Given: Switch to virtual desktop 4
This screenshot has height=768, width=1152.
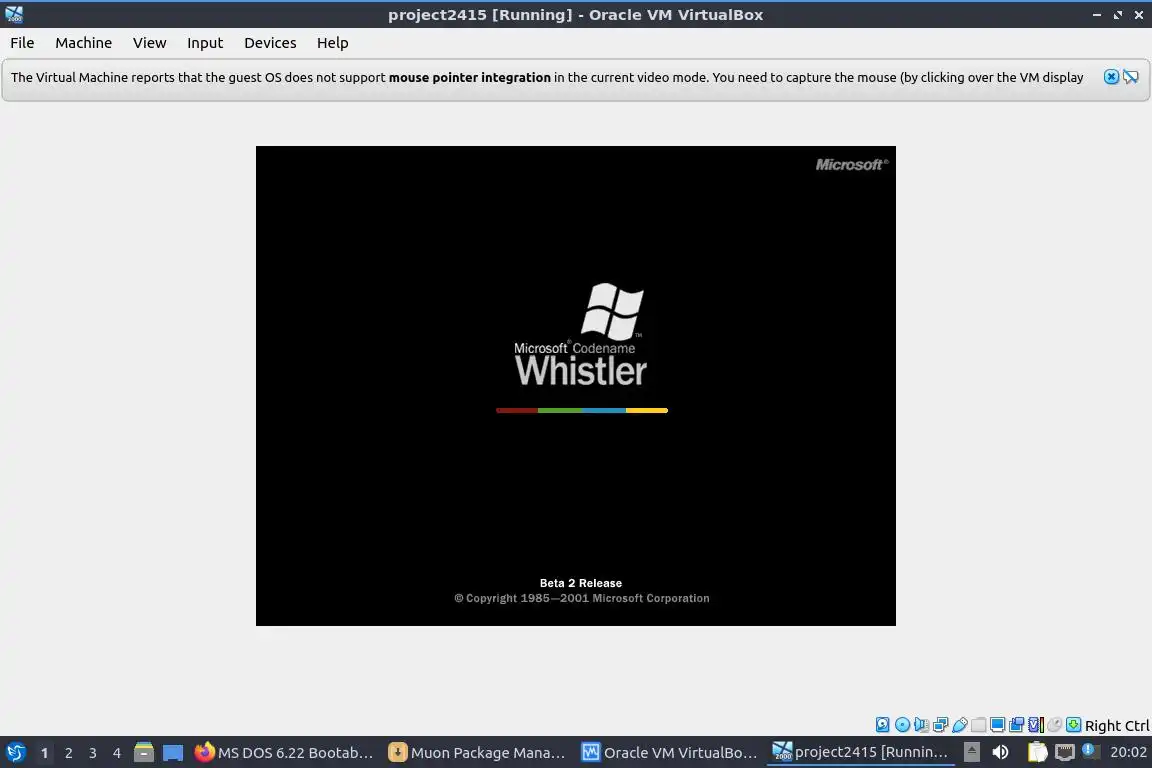Looking at the screenshot, I should click(x=117, y=753).
